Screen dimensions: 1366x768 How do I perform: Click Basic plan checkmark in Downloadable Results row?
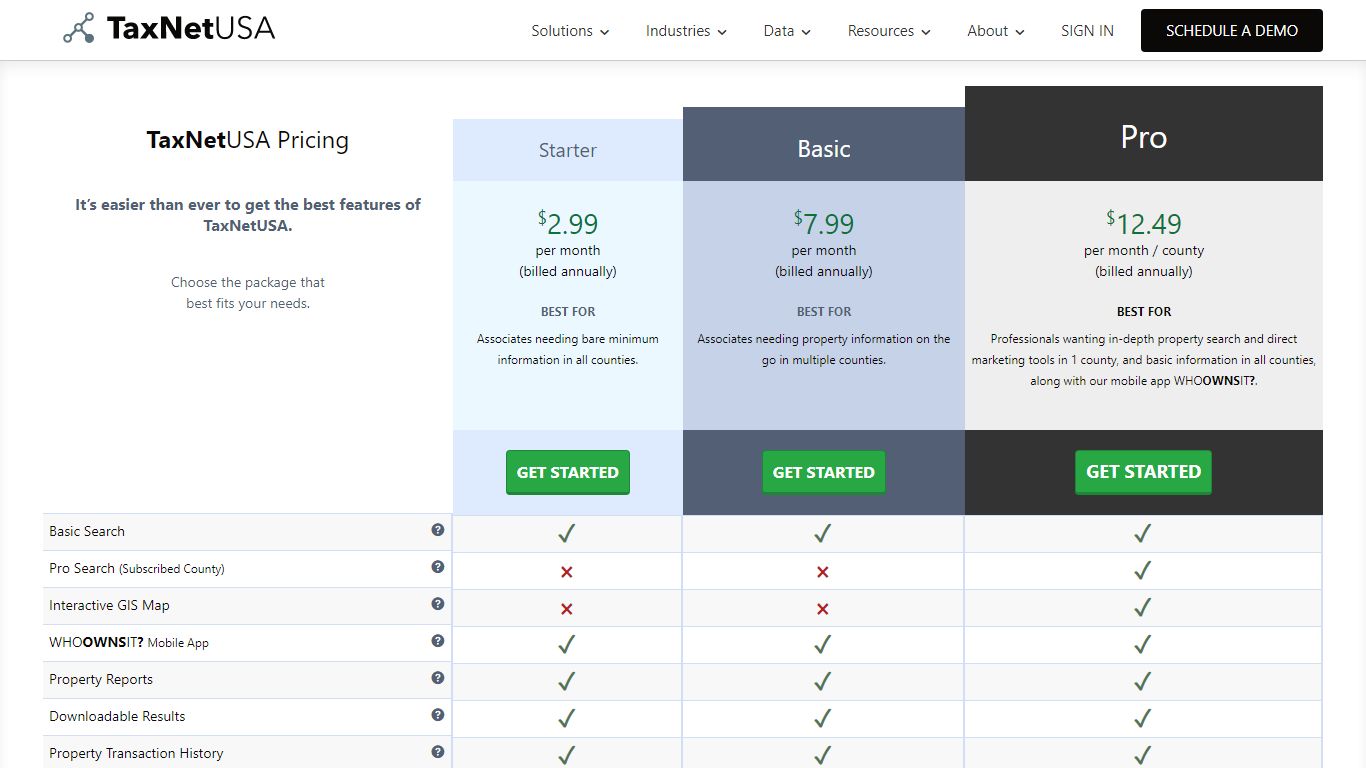coord(823,719)
